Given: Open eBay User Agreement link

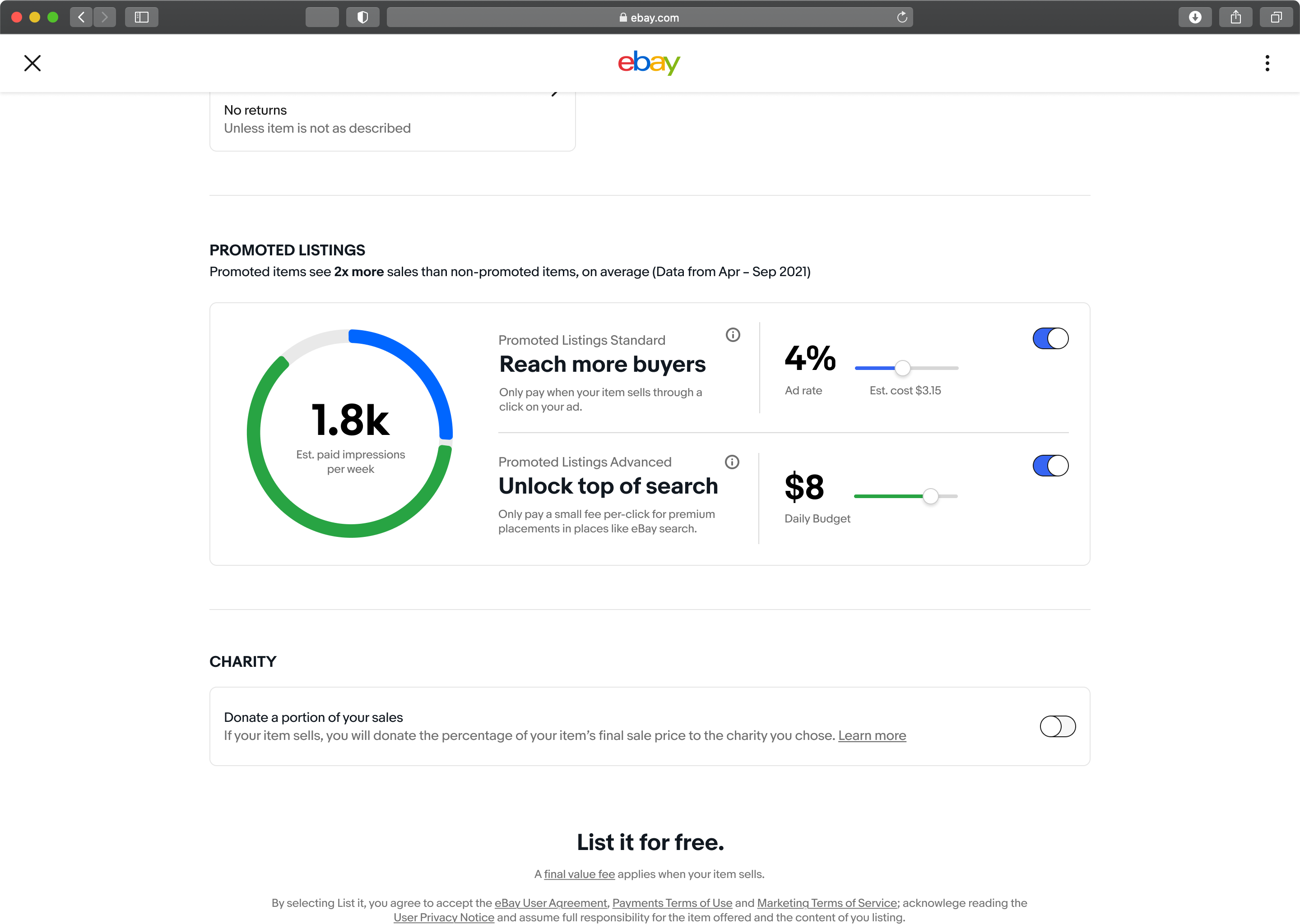Looking at the screenshot, I should [x=550, y=903].
